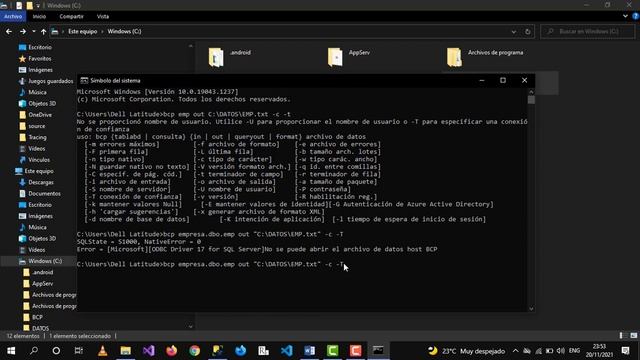Open Task View on taskbar

coord(79,351)
